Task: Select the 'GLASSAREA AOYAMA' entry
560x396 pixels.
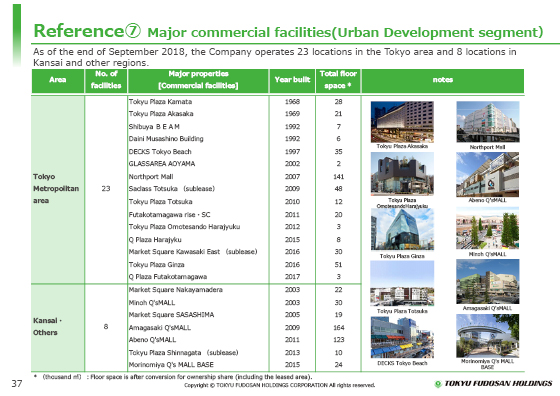Action: tap(162, 164)
